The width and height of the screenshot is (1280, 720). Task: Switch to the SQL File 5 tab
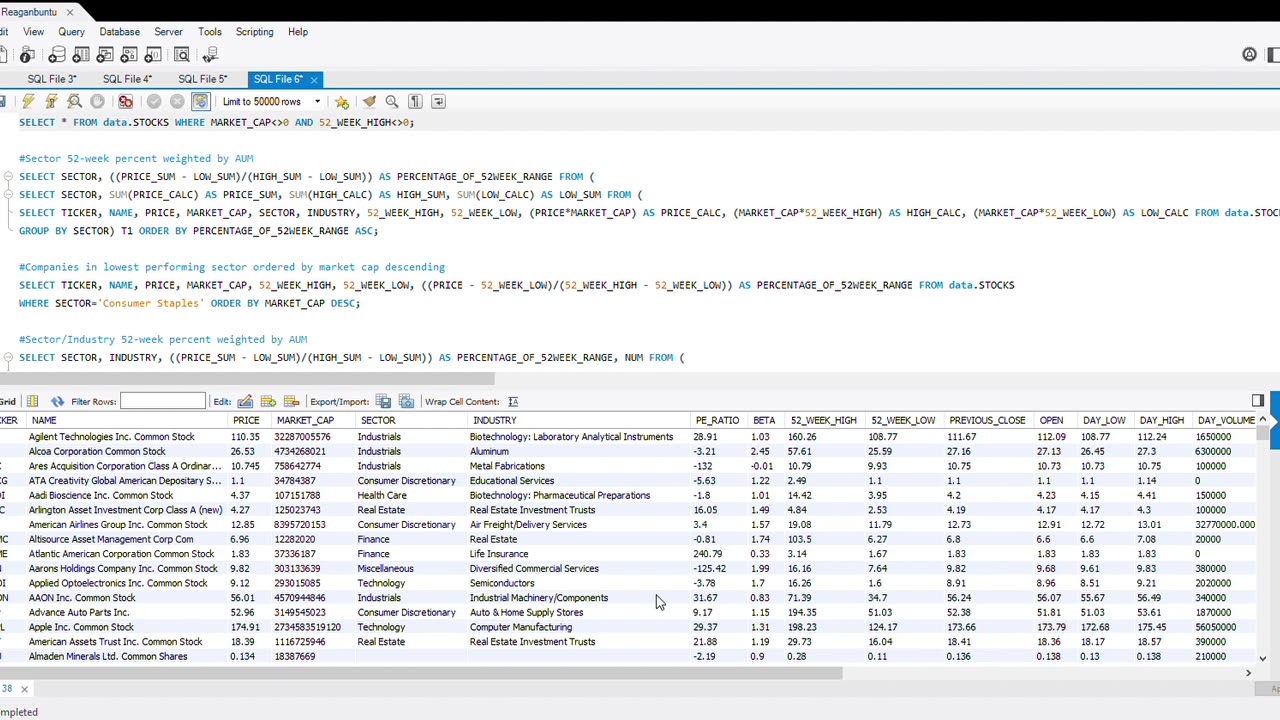[x=203, y=79]
